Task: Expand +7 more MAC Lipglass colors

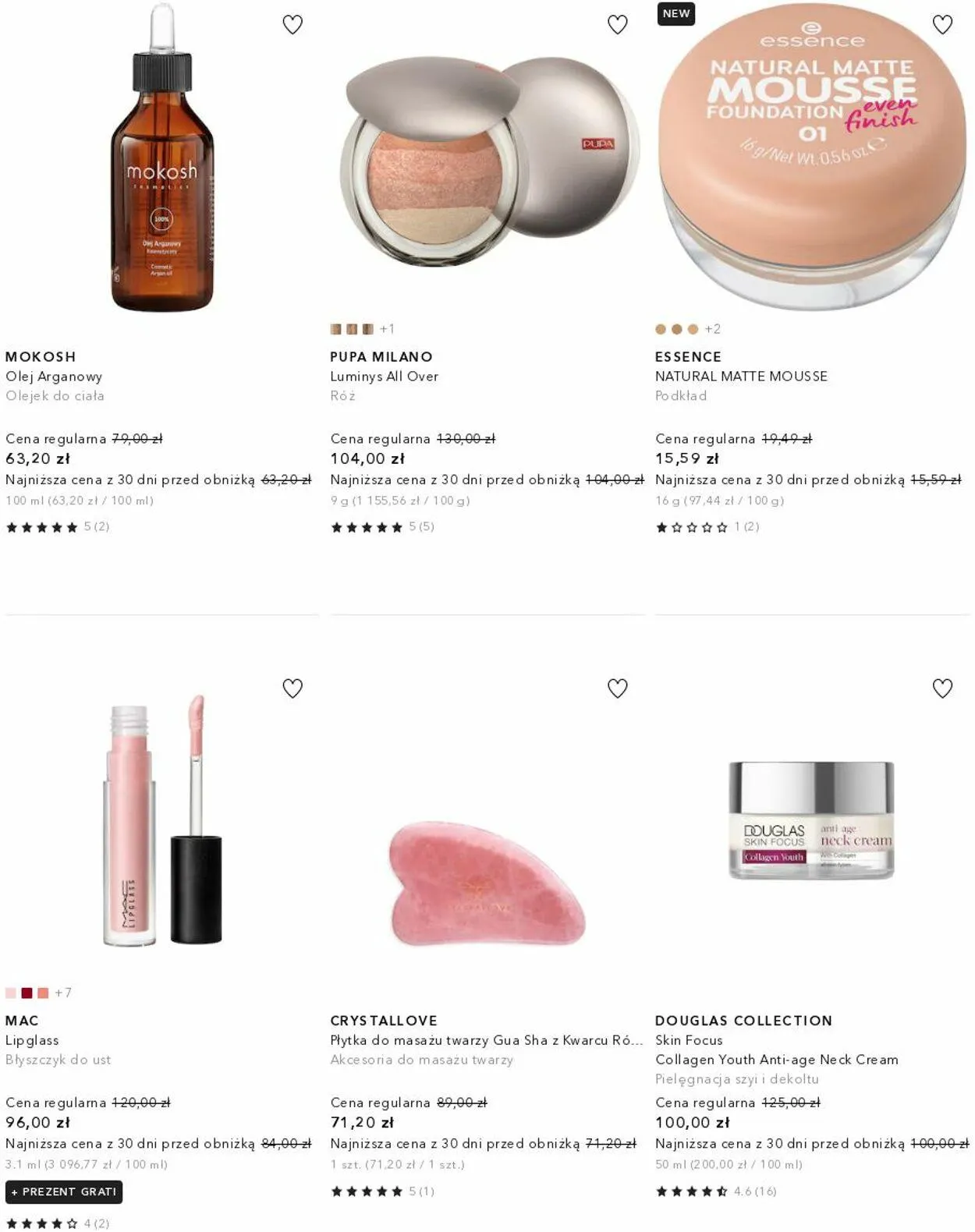Action: (63, 993)
